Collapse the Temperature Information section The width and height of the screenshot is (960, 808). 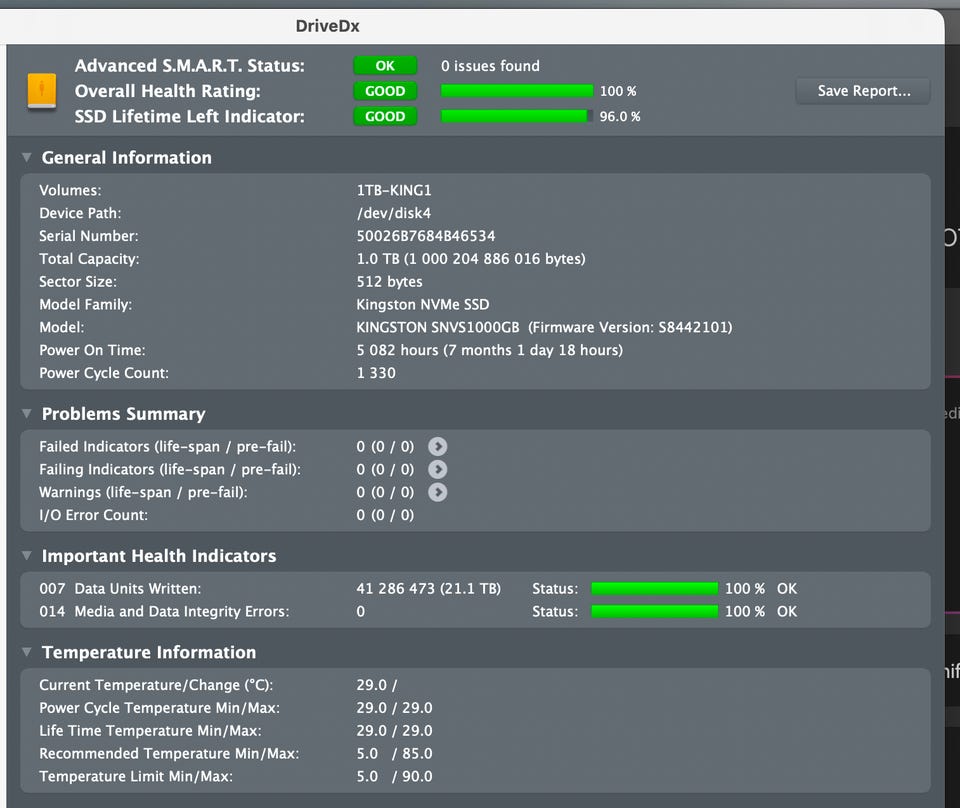click(x=26, y=652)
